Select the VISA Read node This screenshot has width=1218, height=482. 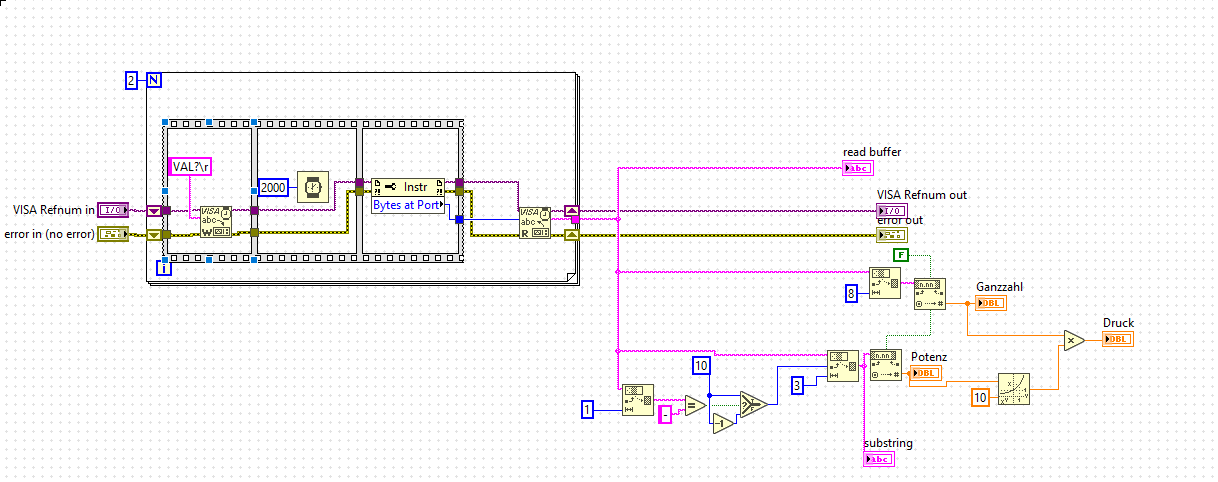533,222
